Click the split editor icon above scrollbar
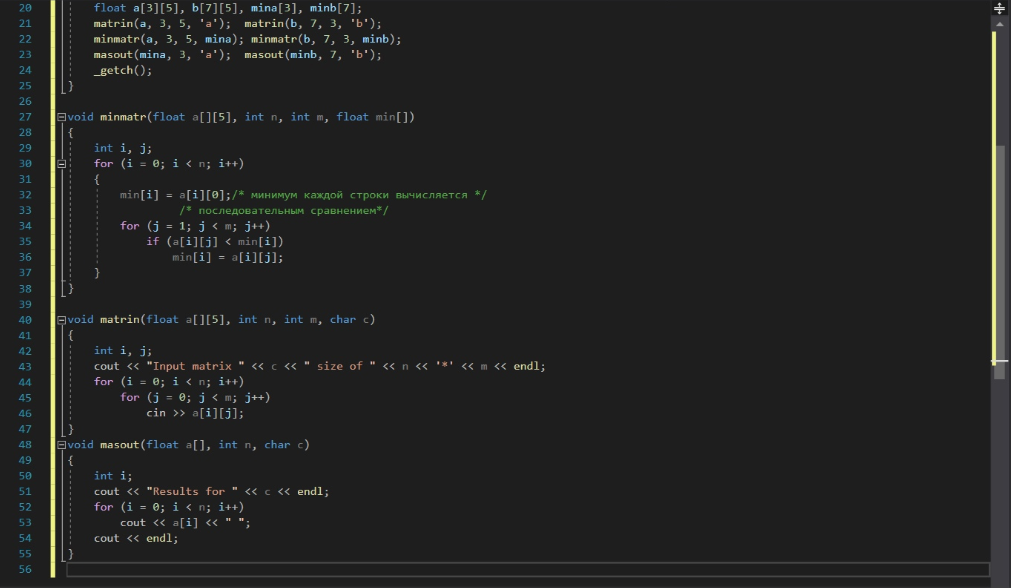The image size is (1011, 588). tap(999, 8)
